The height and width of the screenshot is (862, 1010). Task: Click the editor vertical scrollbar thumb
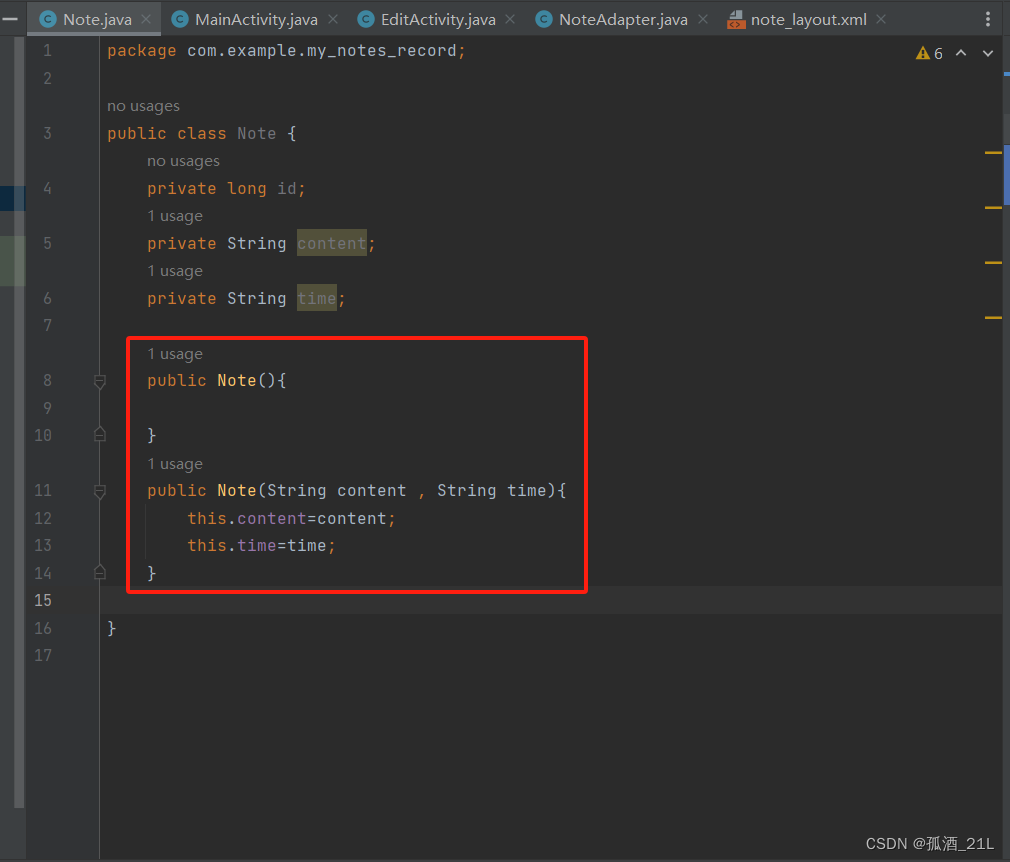(1006, 174)
